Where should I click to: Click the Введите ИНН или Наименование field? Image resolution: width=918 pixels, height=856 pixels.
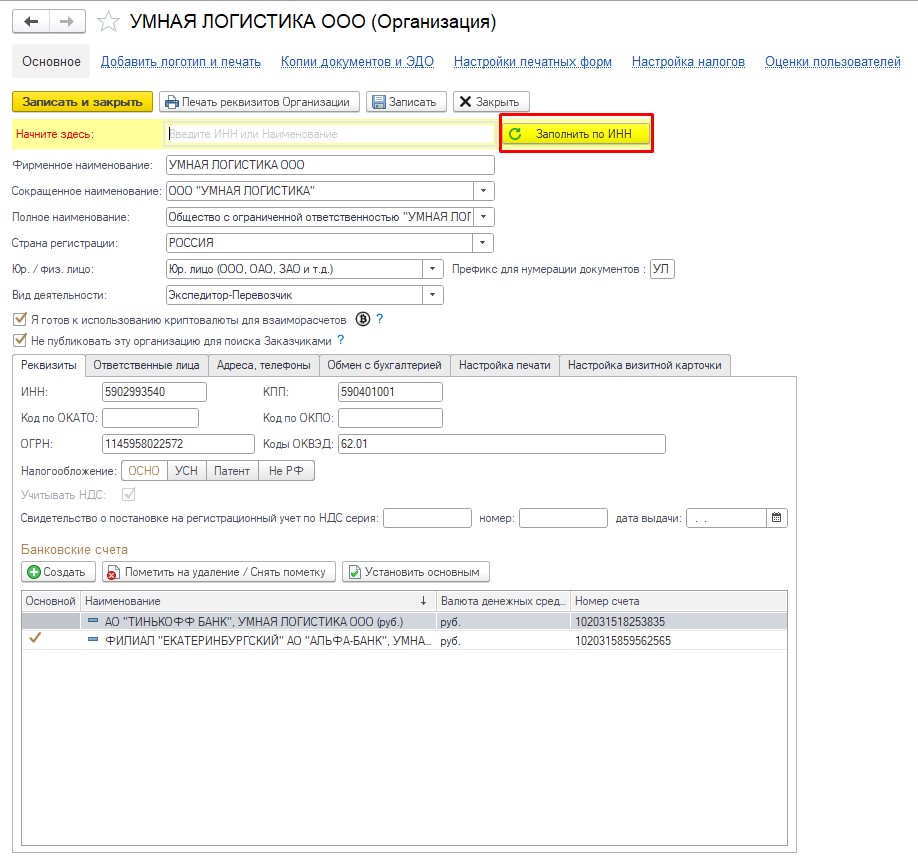(330, 133)
